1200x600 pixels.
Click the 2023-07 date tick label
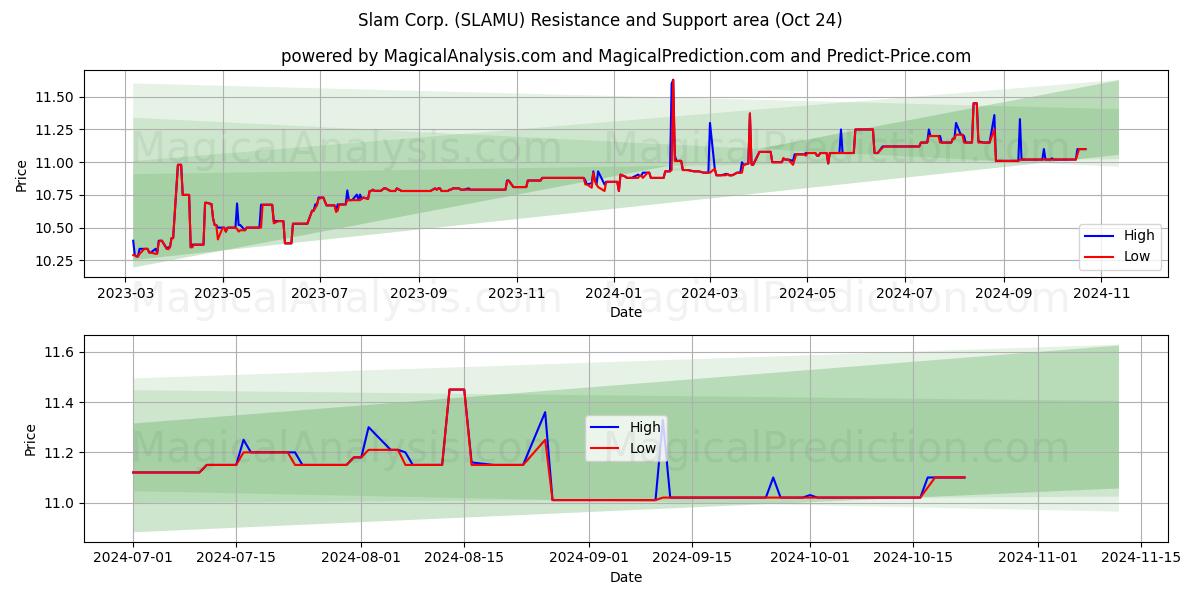[320, 294]
